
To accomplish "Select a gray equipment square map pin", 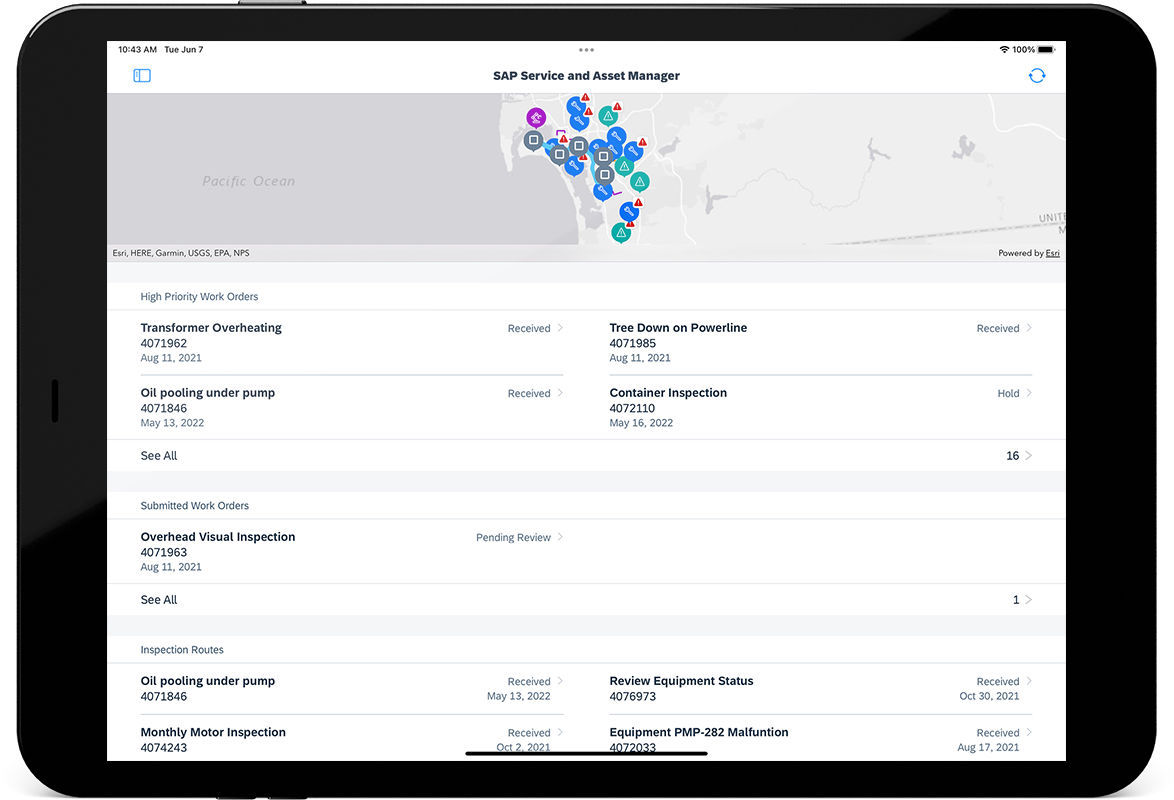I will [x=533, y=140].
